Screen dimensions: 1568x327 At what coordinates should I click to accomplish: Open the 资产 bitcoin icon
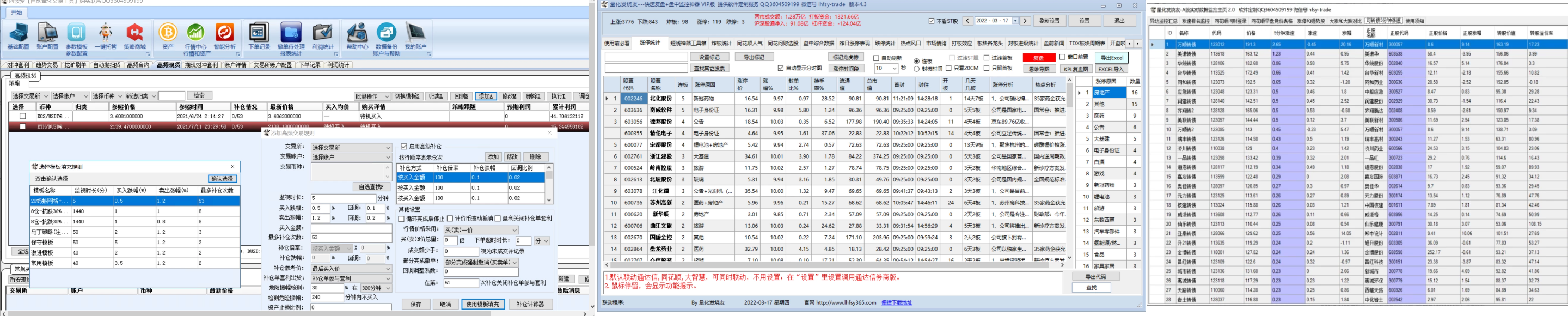point(168,37)
